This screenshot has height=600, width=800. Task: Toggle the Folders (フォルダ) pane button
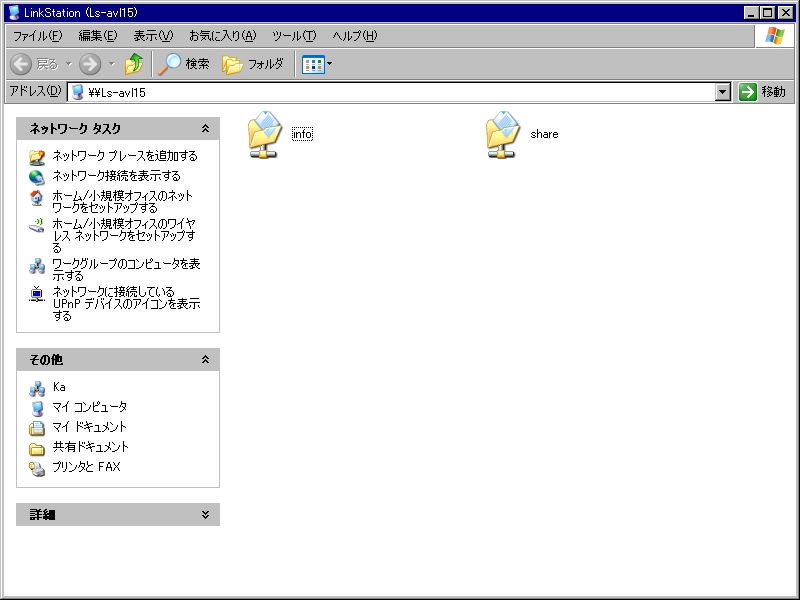click(253, 64)
